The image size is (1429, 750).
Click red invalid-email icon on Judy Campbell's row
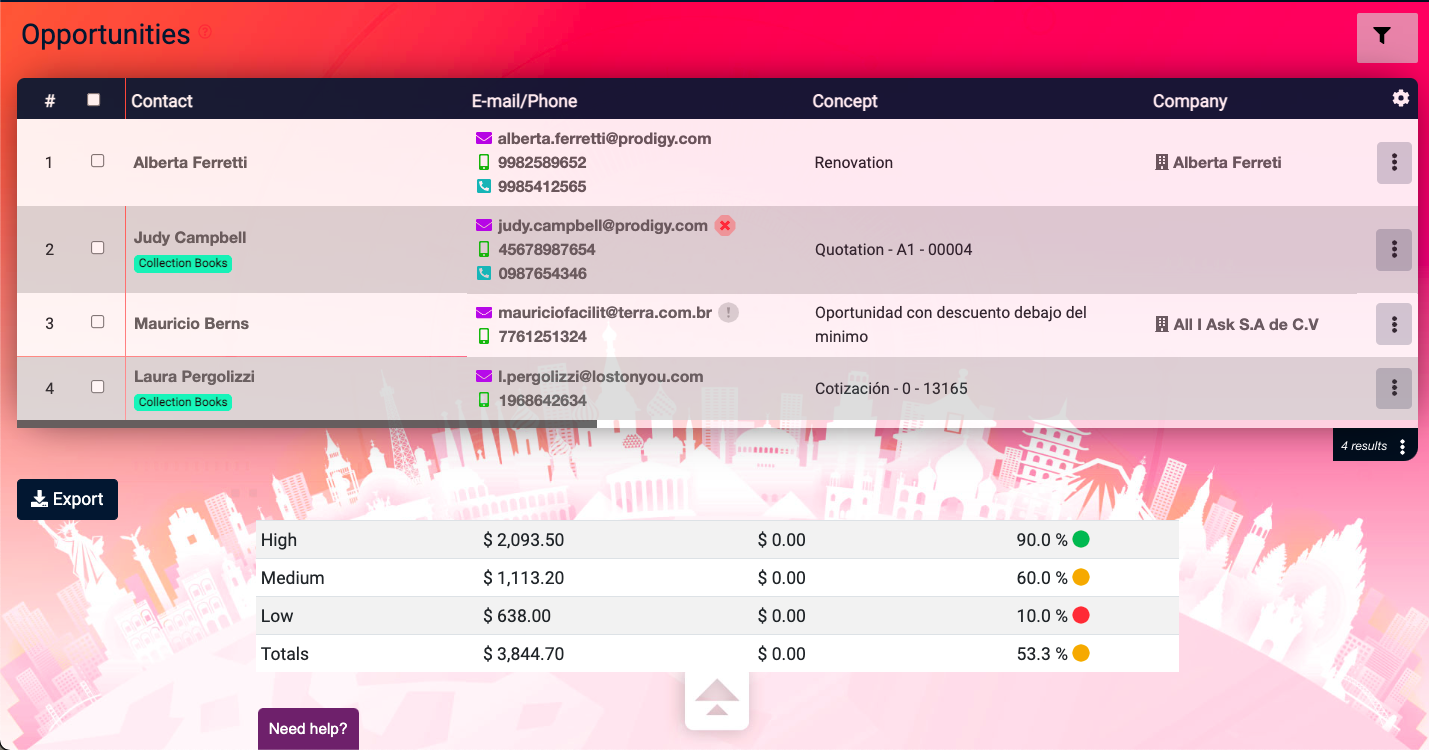coord(725,226)
